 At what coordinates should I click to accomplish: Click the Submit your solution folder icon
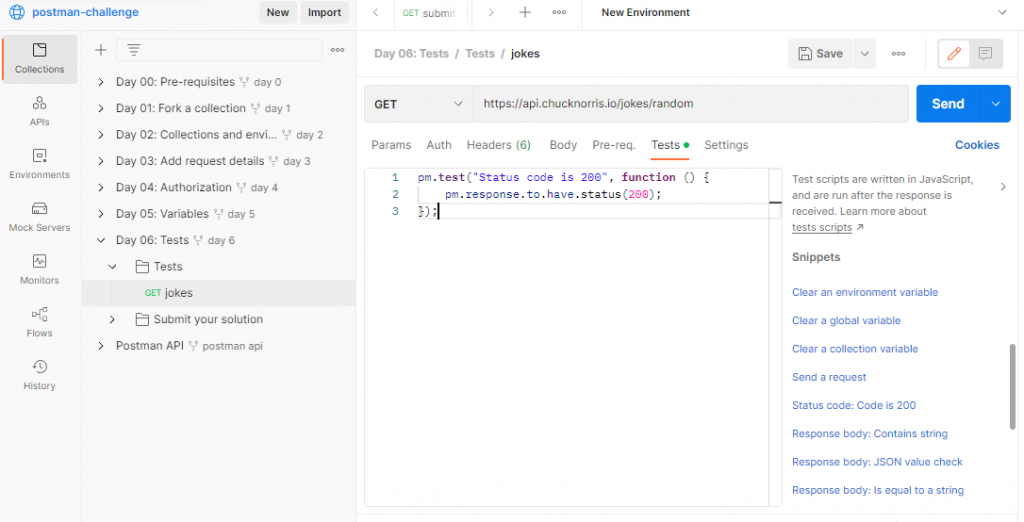click(142, 319)
